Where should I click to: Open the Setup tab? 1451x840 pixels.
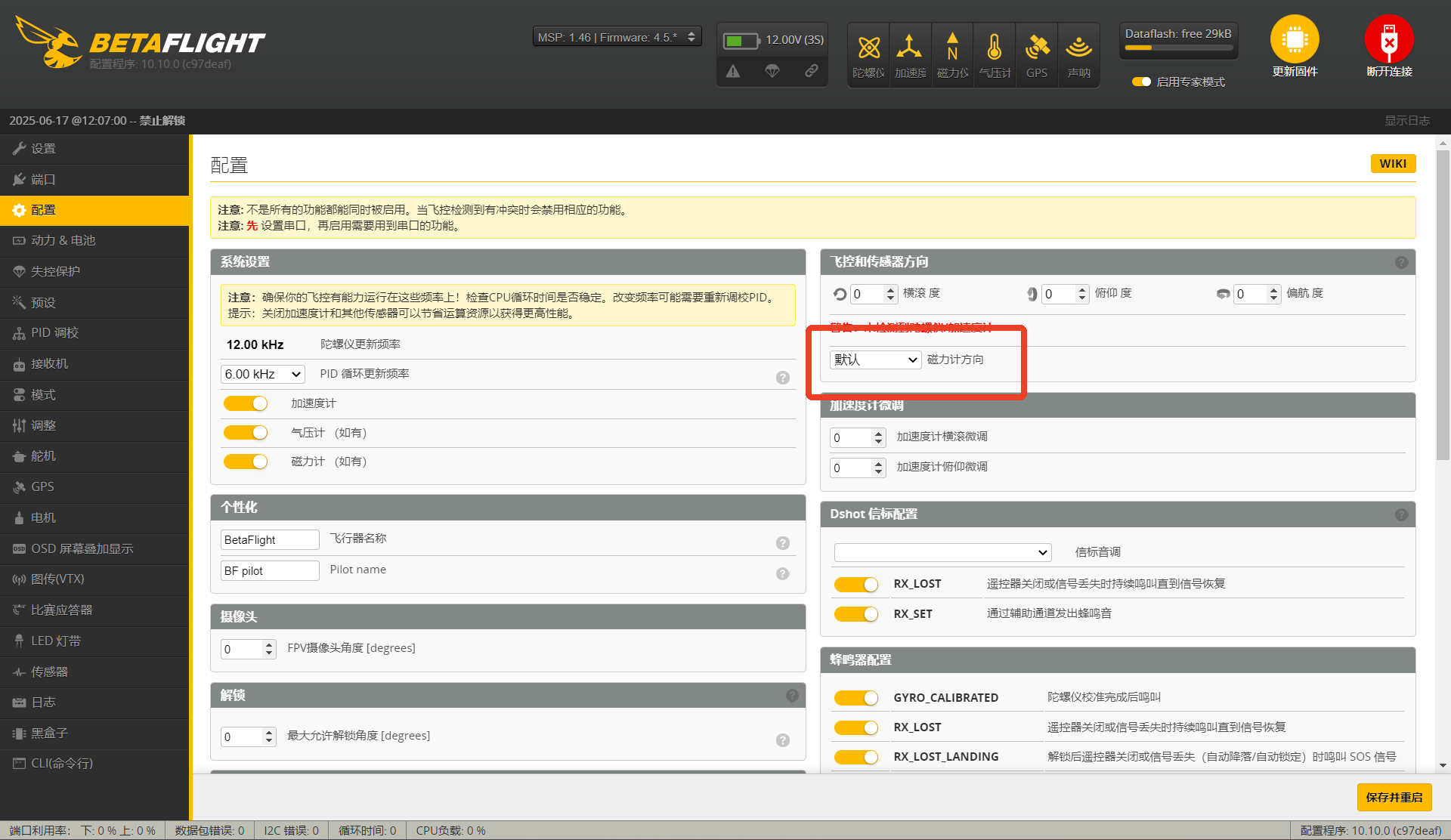click(94, 149)
